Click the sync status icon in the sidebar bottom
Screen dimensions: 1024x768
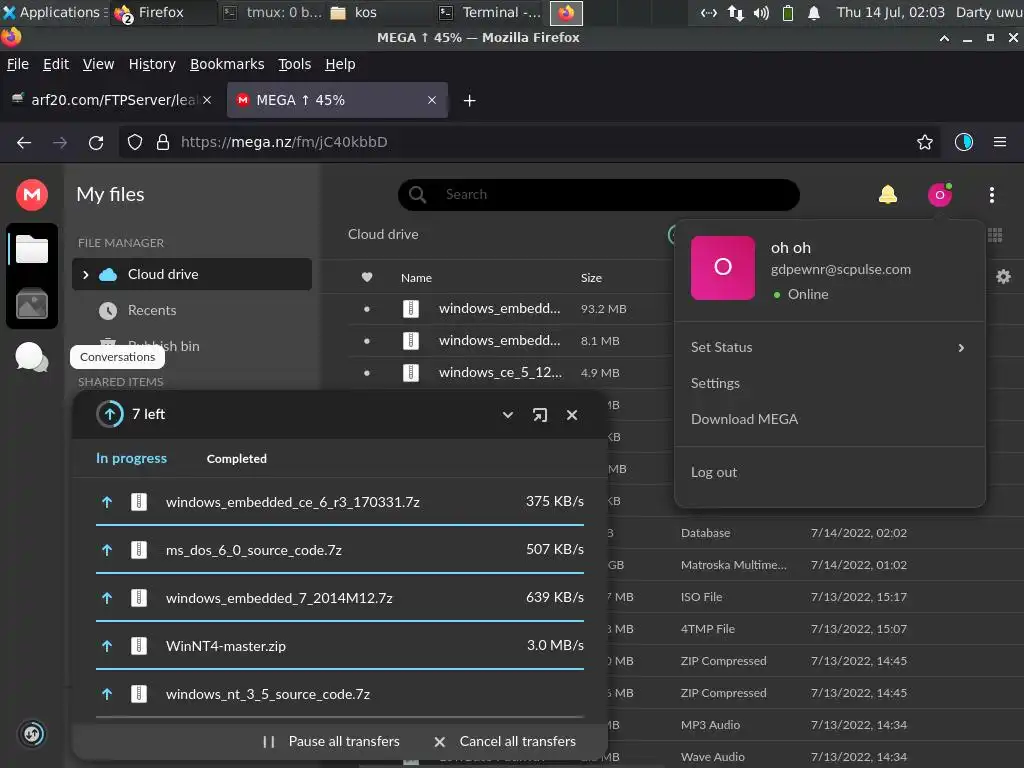coord(31,734)
